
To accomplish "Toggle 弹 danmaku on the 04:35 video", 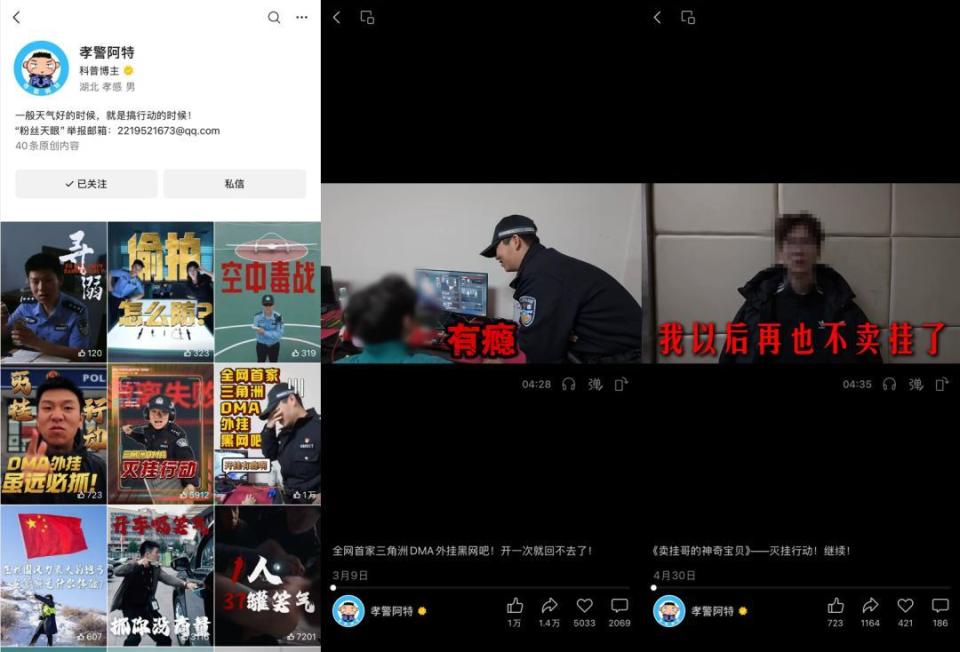I will [x=915, y=384].
